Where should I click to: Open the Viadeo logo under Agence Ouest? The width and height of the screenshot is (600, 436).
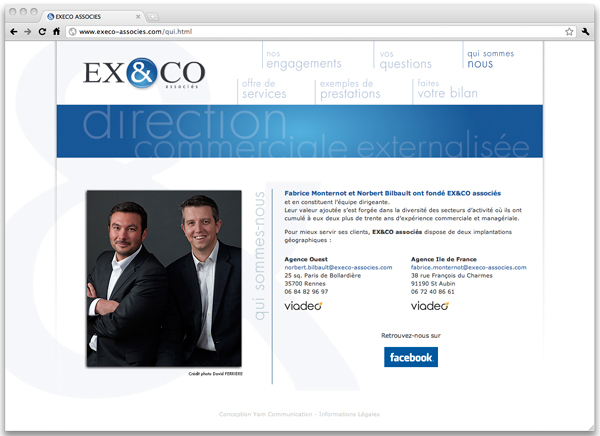[x=303, y=305]
